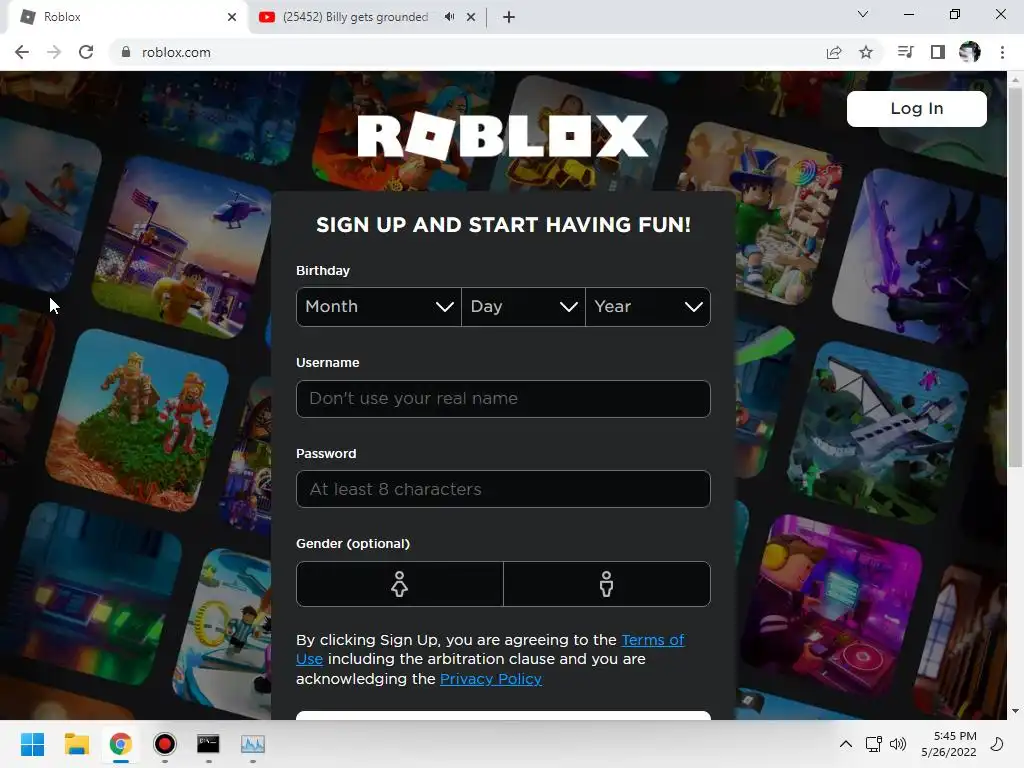Open a new browser tab
The height and width of the screenshot is (768, 1024).
[x=509, y=17]
